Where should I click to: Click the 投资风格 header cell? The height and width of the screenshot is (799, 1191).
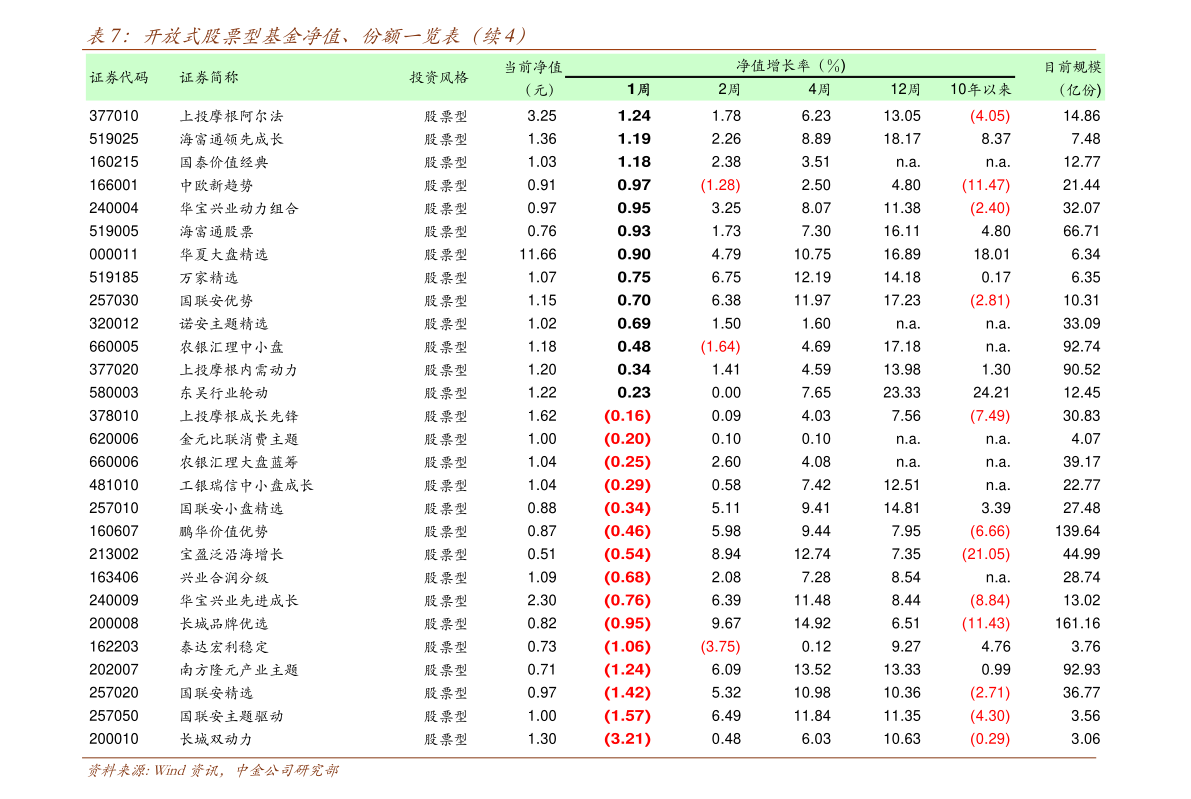(439, 77)
